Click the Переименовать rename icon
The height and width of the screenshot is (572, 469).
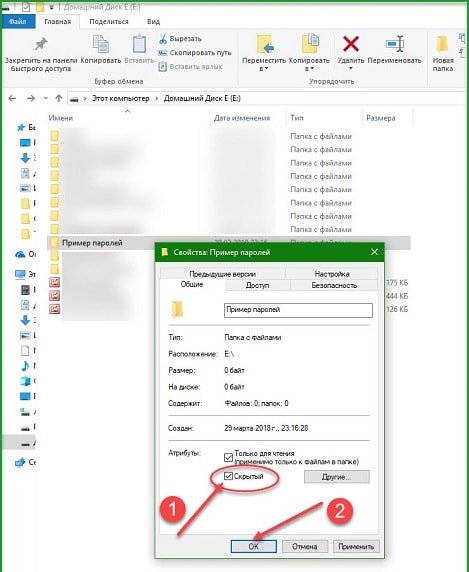395,44
